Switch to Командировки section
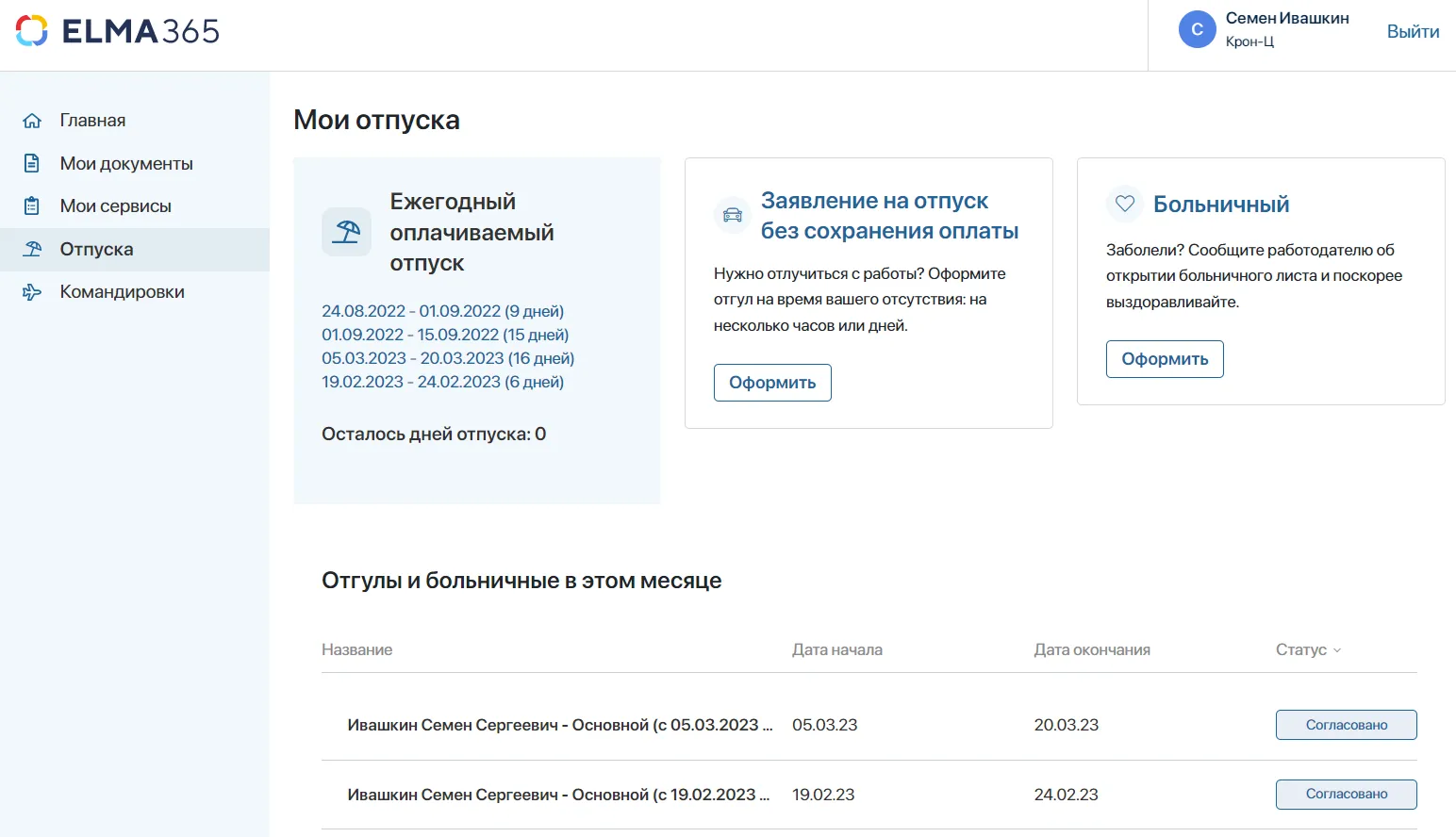 (x=122, y=291)
